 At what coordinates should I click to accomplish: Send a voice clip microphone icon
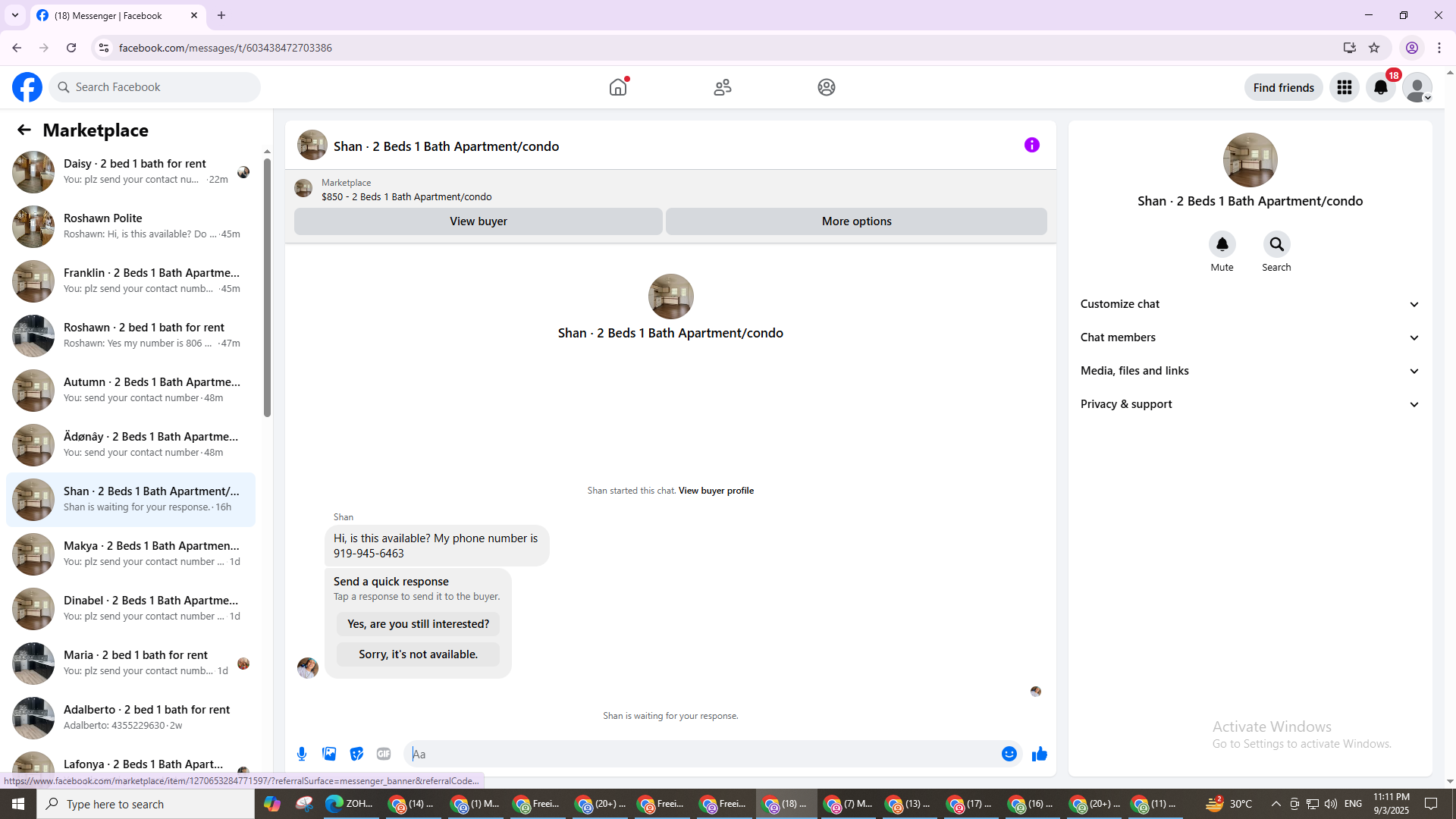[x=302, y=754]
